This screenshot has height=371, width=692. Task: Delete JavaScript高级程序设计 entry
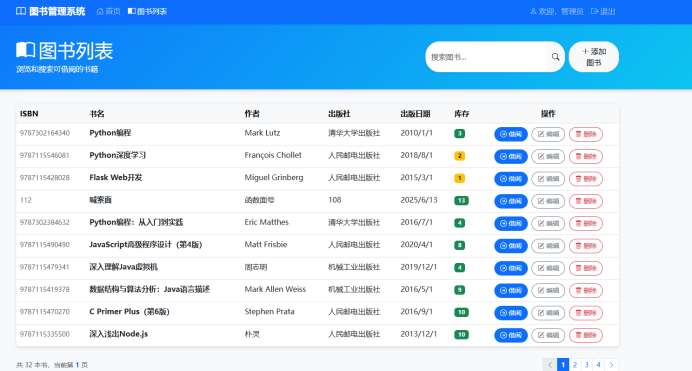586,246
